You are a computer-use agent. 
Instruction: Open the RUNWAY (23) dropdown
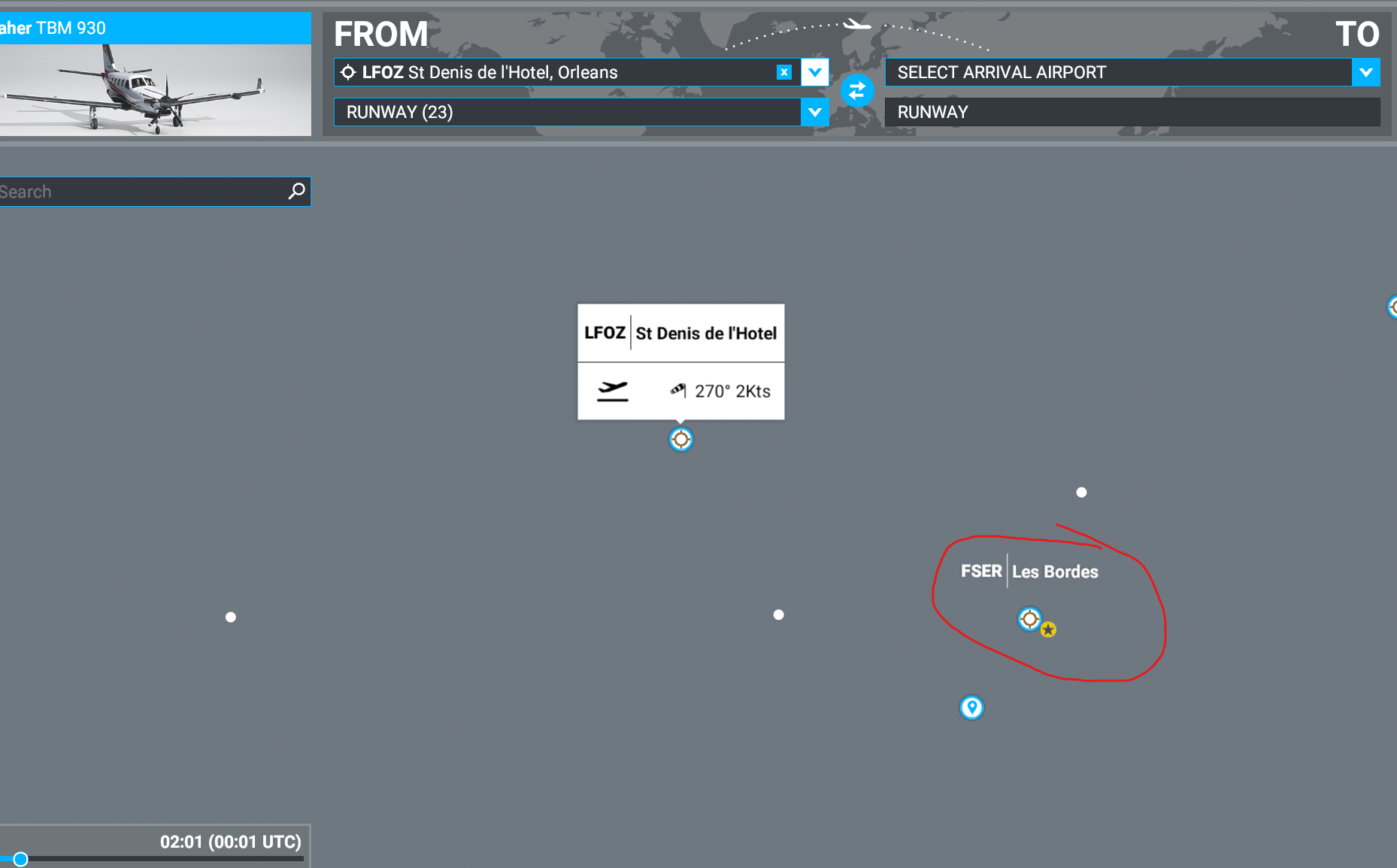tap(814, 113)
